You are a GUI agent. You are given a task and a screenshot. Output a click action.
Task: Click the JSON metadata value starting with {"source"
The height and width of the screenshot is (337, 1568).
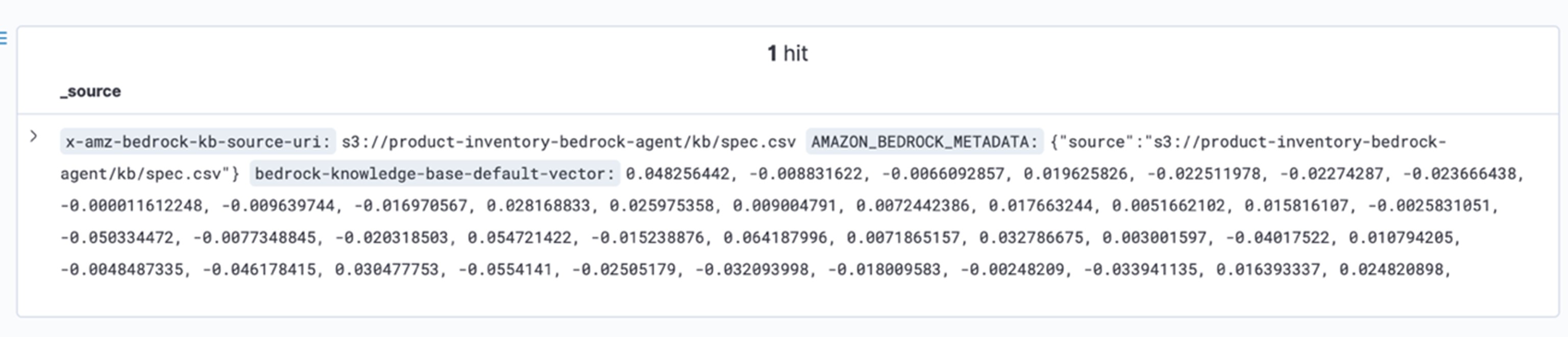point(753,158)
